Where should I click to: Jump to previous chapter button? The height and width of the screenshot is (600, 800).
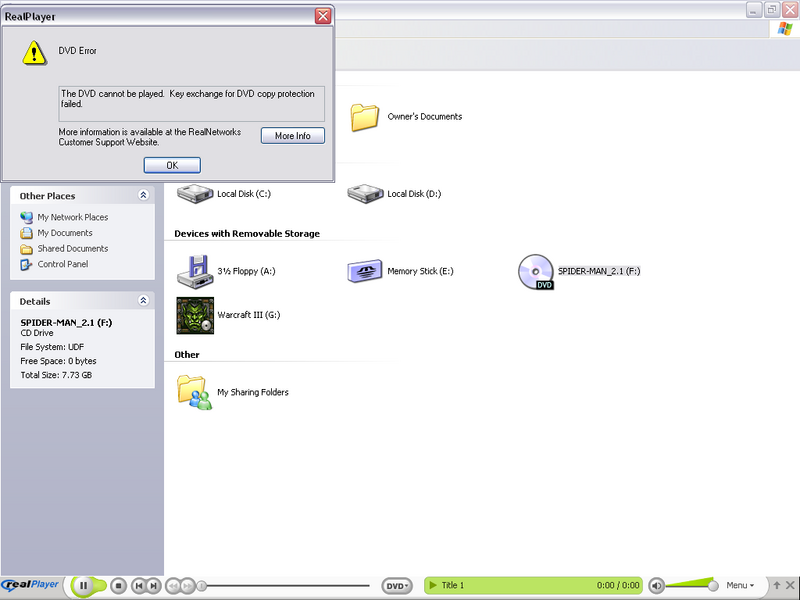[138, 586]
